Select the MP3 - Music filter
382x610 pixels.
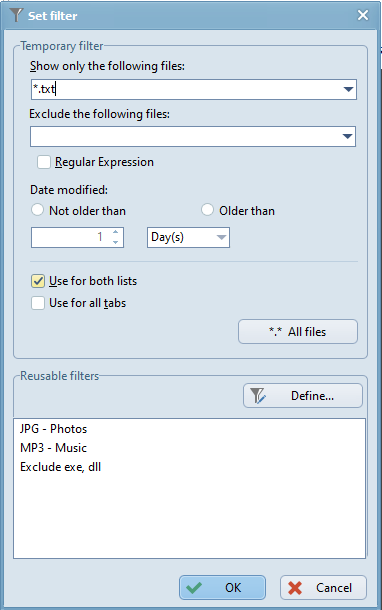53,448
